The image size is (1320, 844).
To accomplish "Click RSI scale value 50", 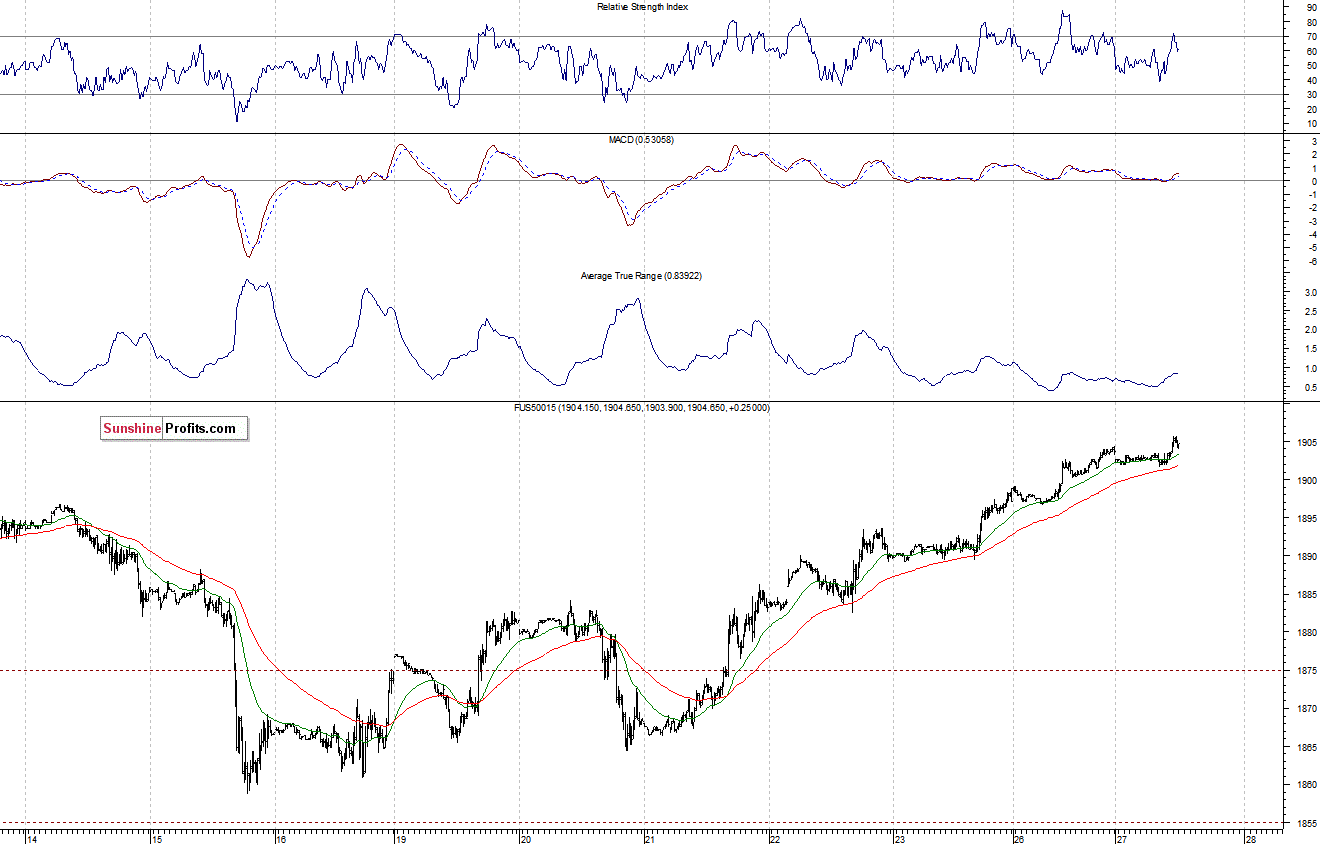I will pyautogui.click(x=1311, y=65).
